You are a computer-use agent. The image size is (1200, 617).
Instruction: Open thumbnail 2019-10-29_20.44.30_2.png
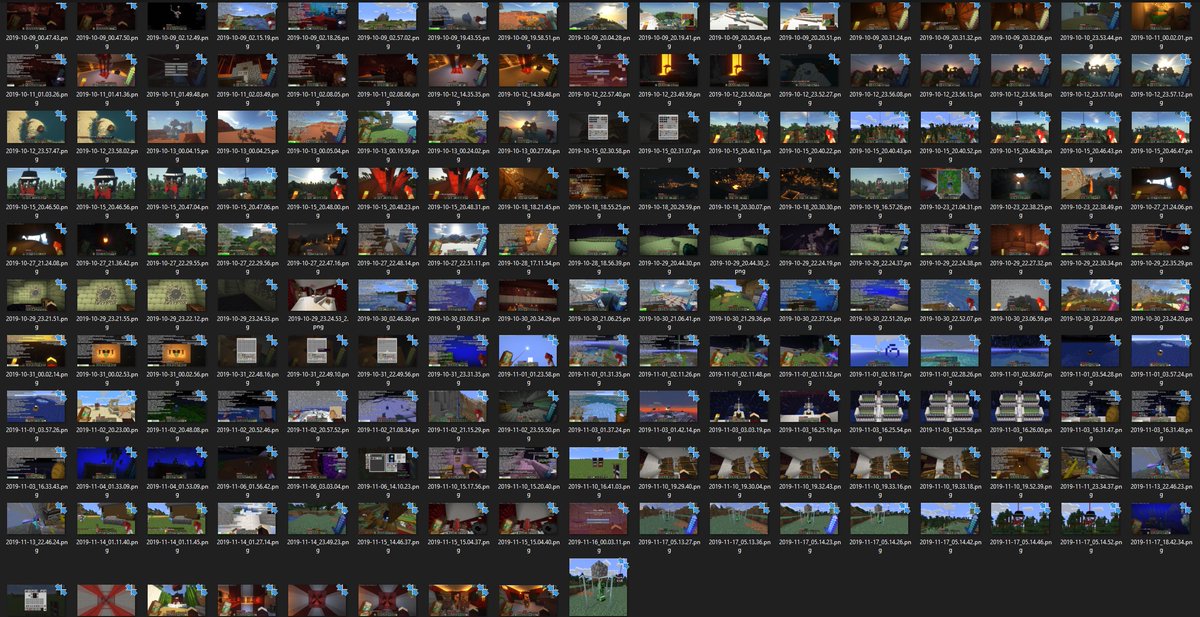click(738, 239)
